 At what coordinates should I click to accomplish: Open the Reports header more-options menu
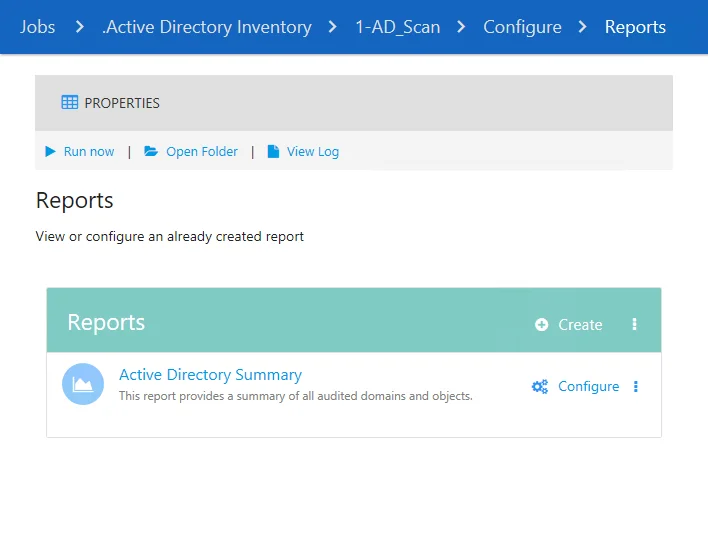point(634,324)
